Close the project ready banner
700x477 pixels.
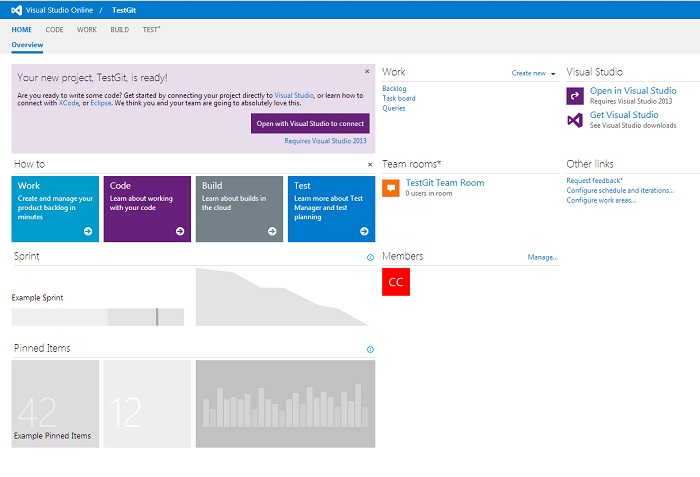[x=367, y=71]
